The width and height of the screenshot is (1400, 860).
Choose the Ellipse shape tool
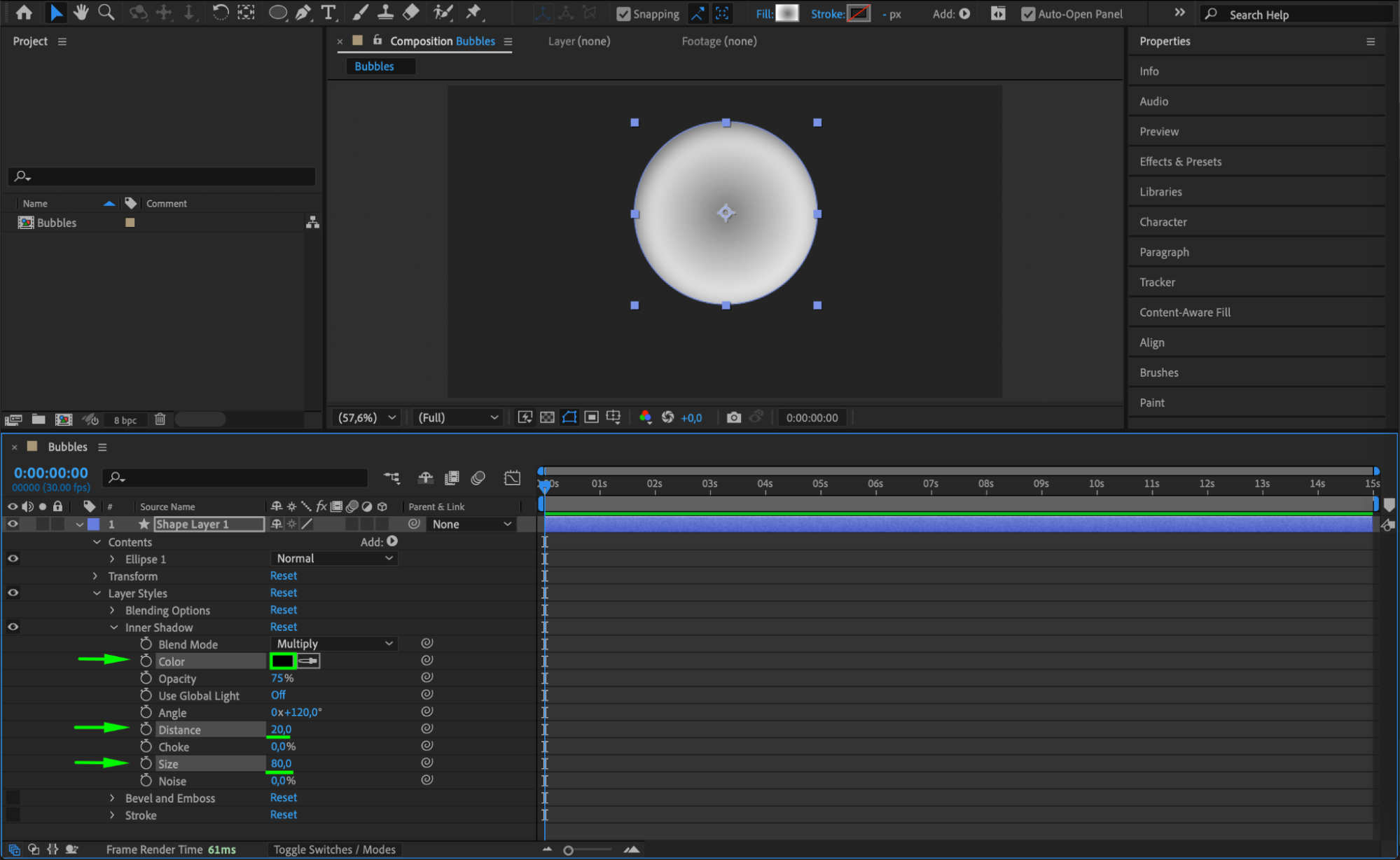pos(278,12)
